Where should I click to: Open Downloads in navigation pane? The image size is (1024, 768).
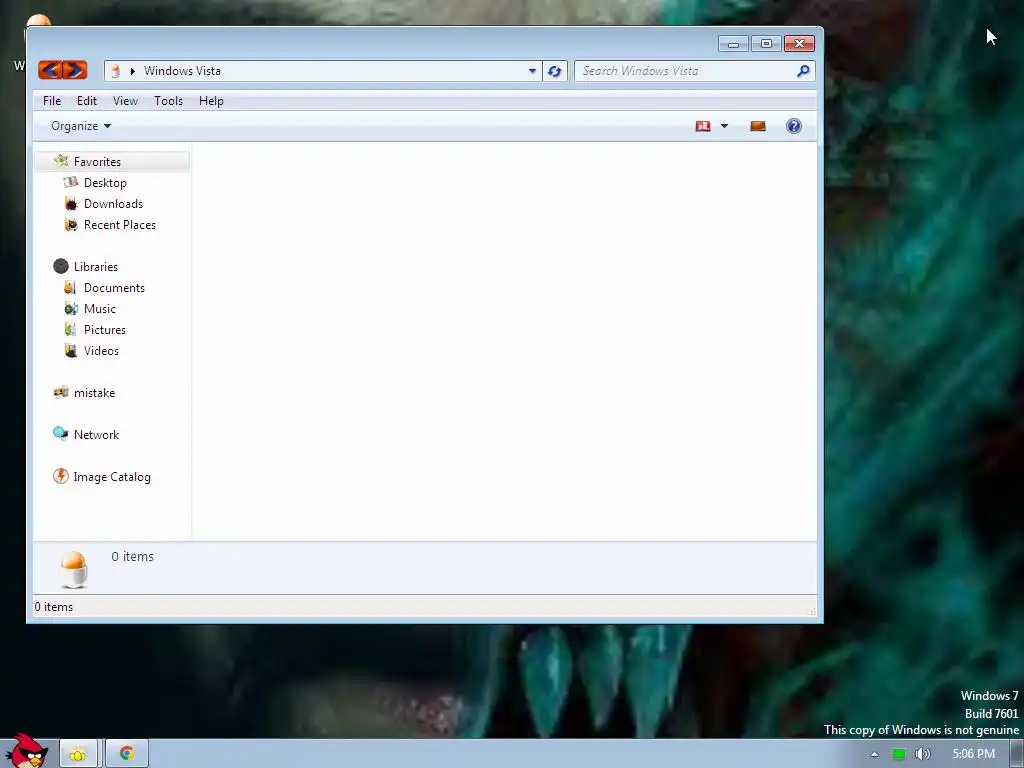tap(113, 204)
